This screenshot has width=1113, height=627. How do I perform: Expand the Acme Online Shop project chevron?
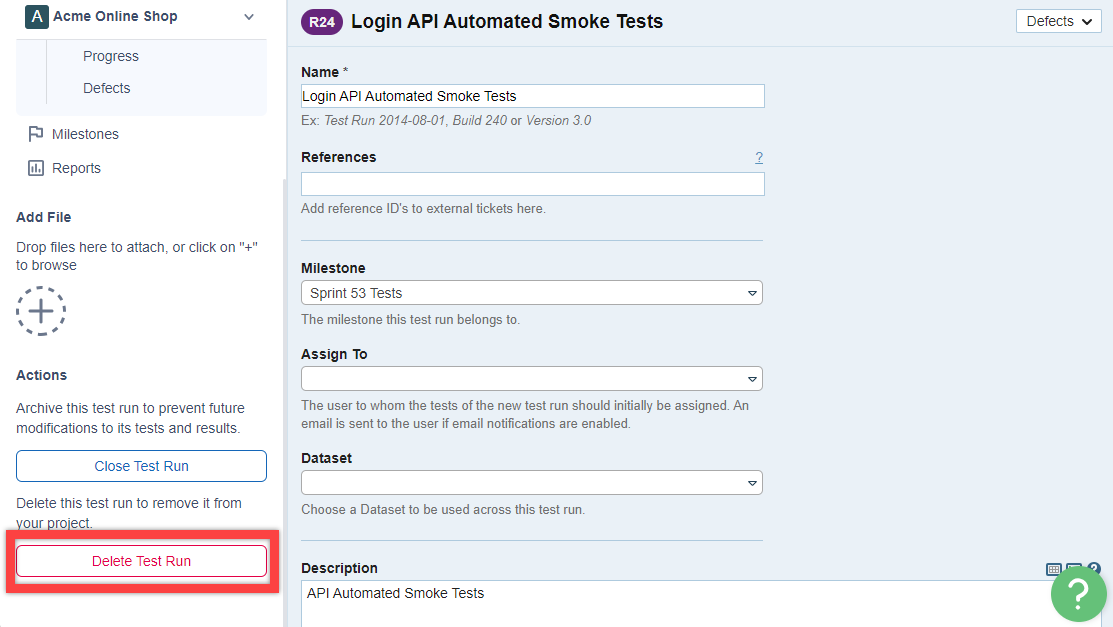pyautogui.click(x=249, y=17)
